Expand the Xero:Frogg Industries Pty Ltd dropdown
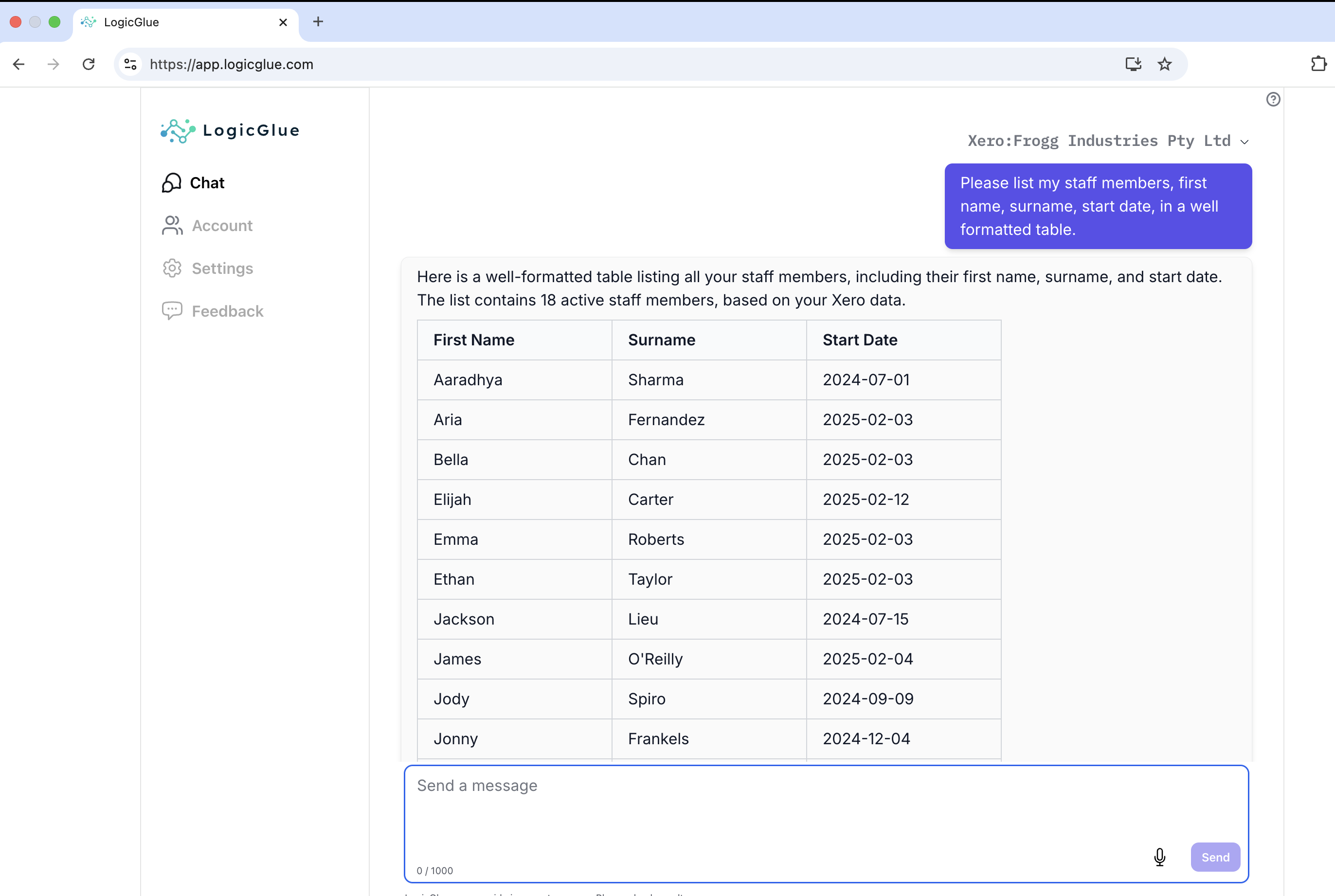 pyautogui.click(x=1107, y=141)
